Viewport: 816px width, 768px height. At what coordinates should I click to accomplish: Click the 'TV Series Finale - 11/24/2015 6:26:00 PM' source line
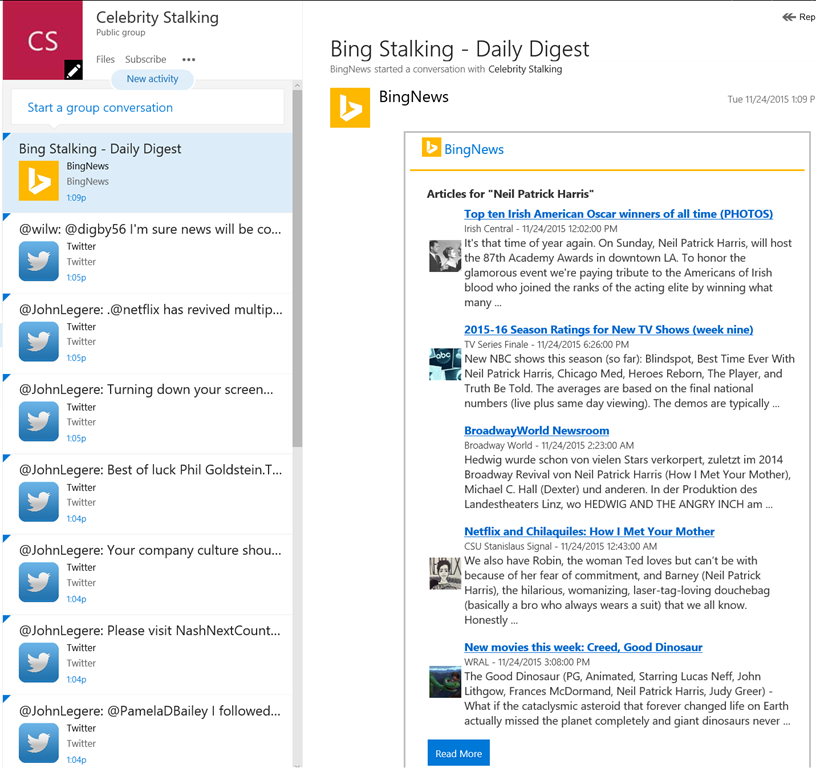[x=546, y=344]
